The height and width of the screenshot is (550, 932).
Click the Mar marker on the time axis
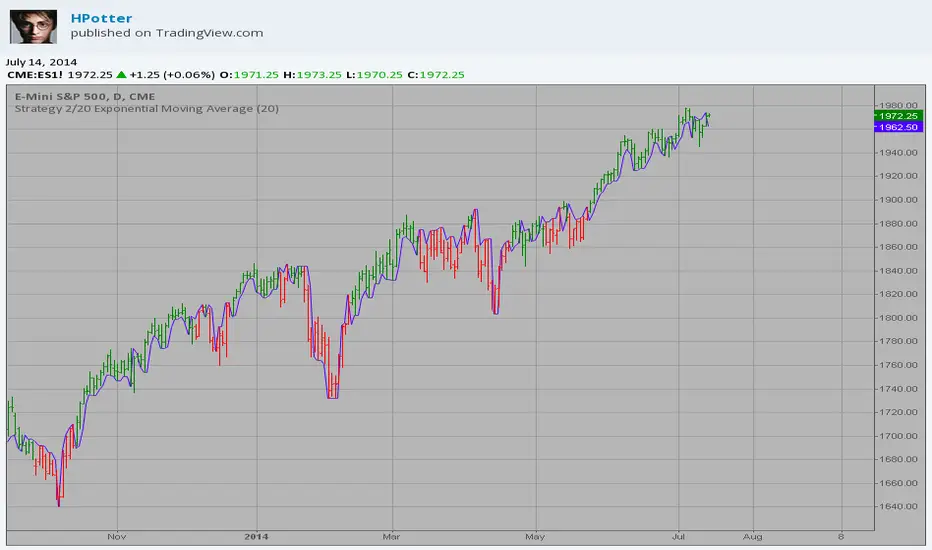[391, 537]
